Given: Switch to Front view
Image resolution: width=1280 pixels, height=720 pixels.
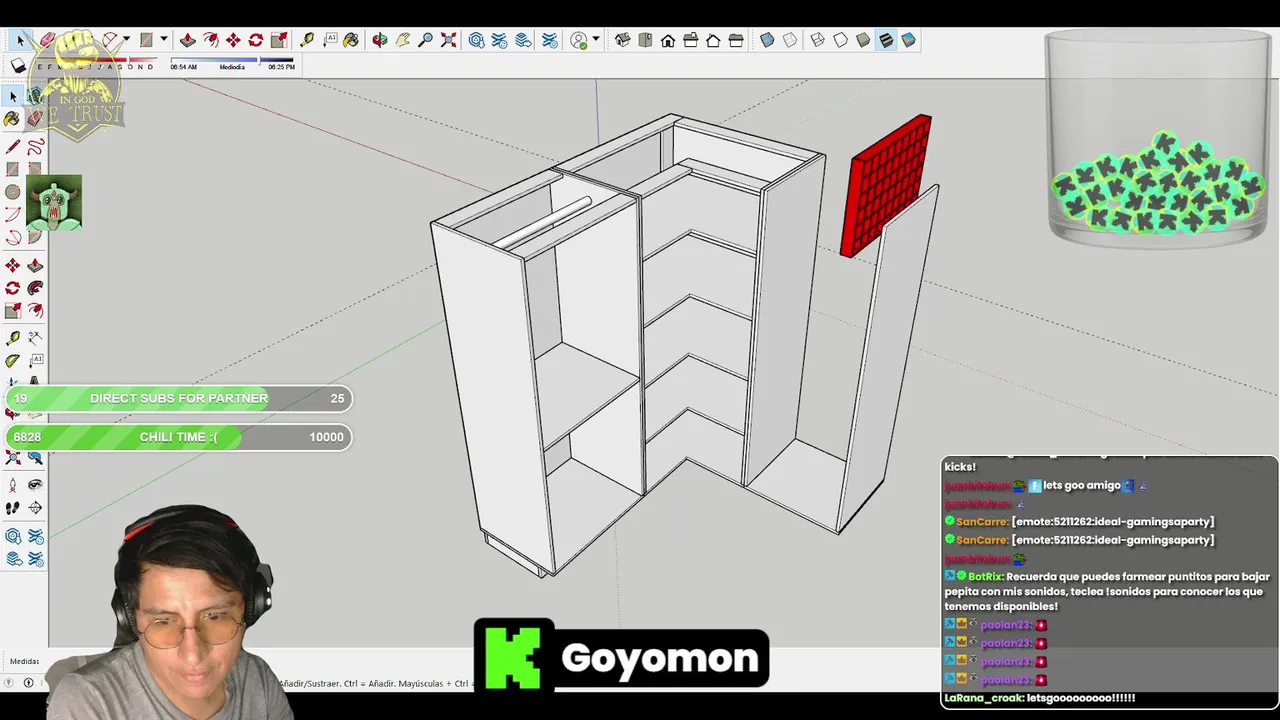Looking at the screenshot, I should click(x=668, y=40).
